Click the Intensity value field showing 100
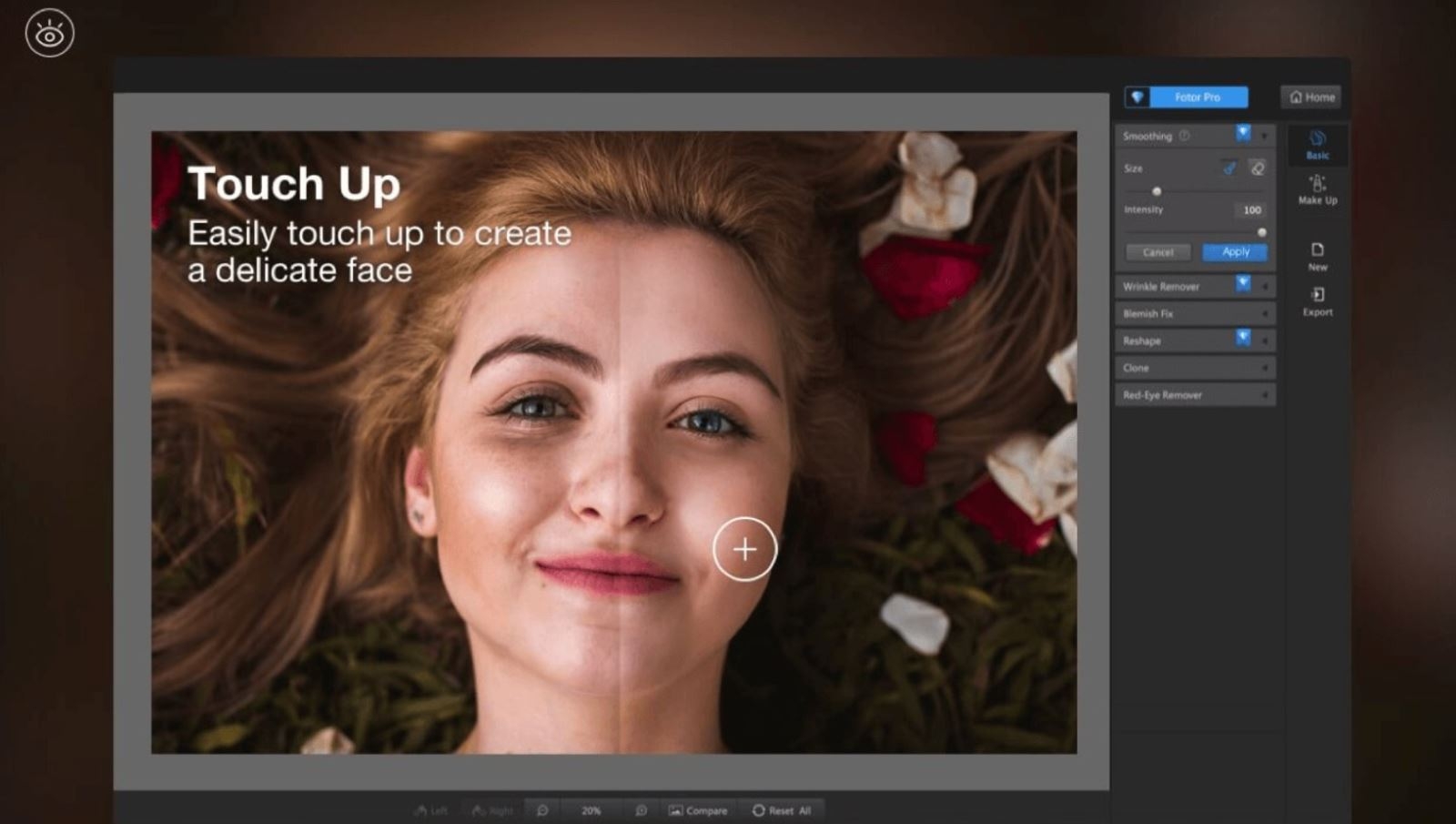This screenshot has height=824, width=1456. (1251, 210)
